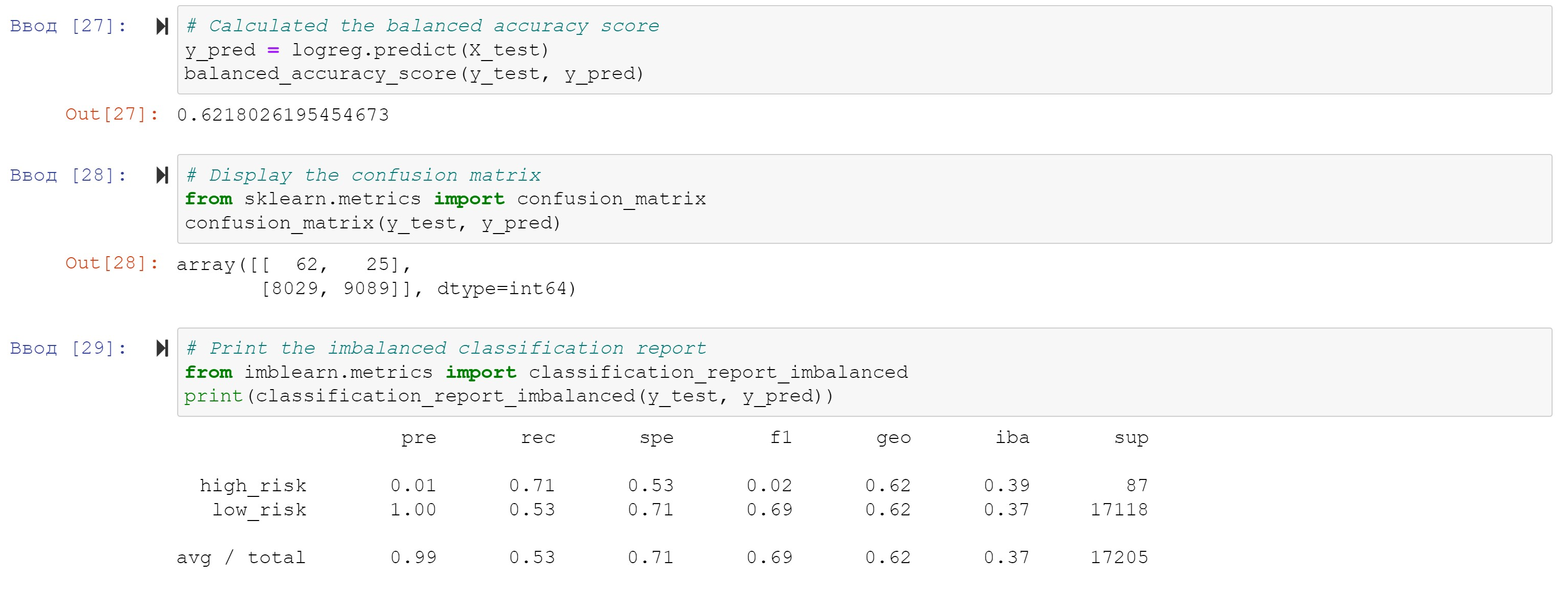This screenshot has height=616, width=1568.
Task: Click the imblearn.metrics import line
Action: (x=546, y=372)
